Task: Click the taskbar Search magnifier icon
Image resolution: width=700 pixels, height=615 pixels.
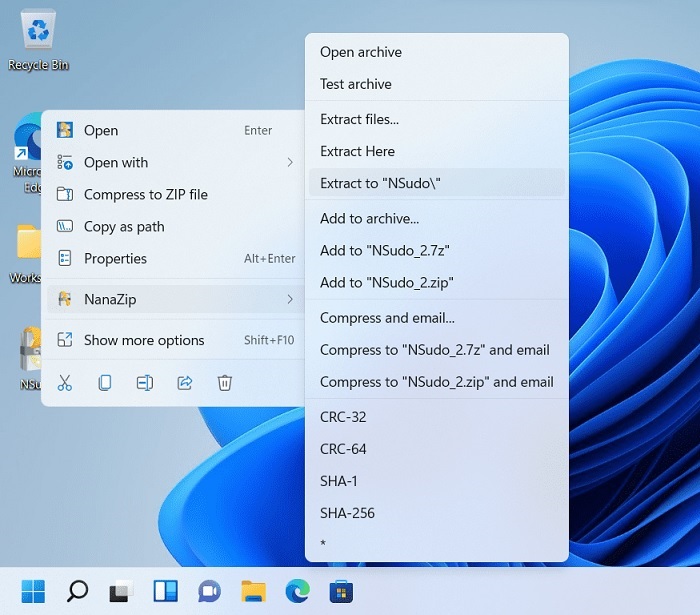Action: point(77,591)
